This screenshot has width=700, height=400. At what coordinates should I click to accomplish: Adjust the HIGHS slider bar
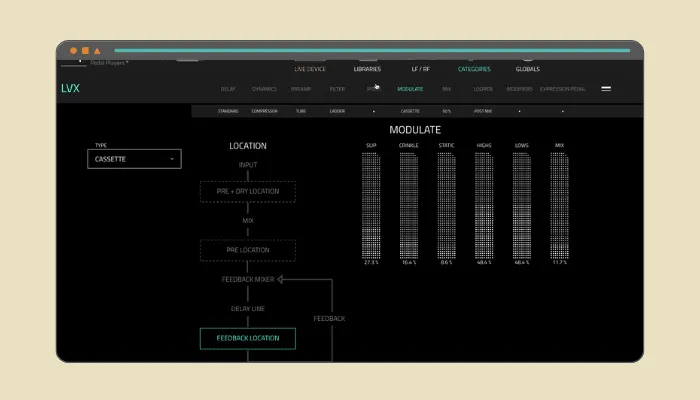pyautogui.click(x=484, y=205)
